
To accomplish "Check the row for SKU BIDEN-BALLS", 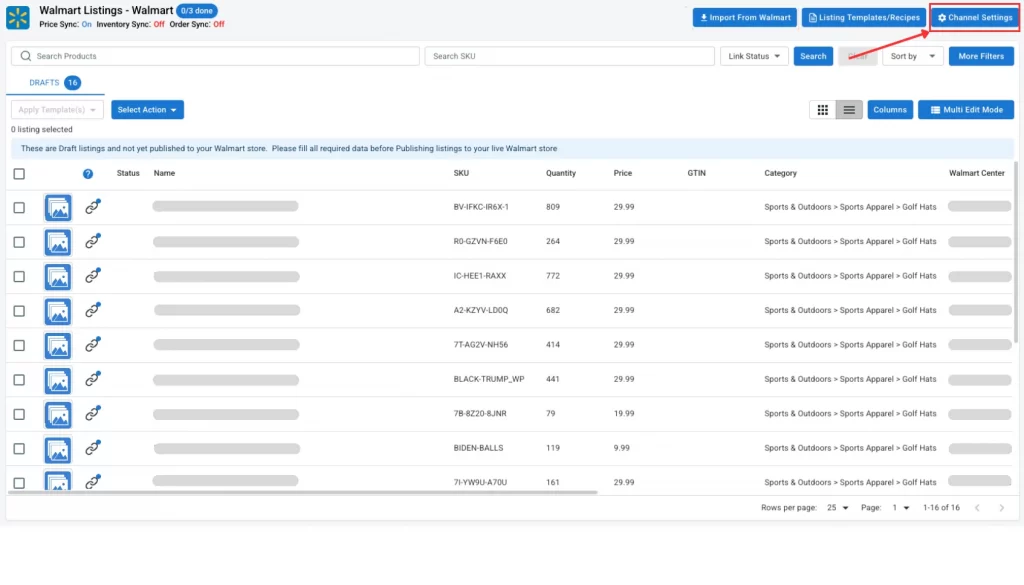I will point(19,449).
